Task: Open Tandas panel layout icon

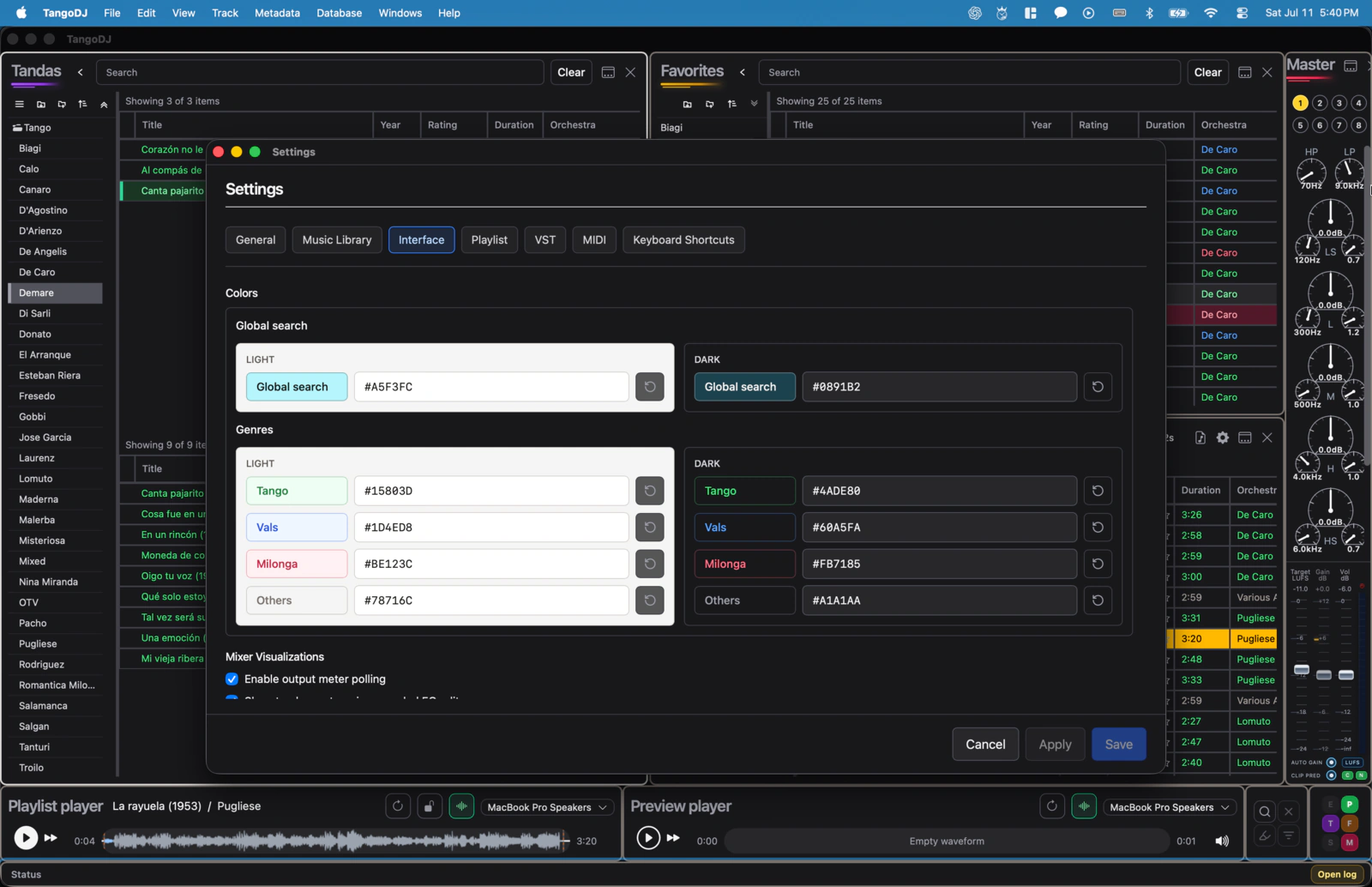Action: 608,72
